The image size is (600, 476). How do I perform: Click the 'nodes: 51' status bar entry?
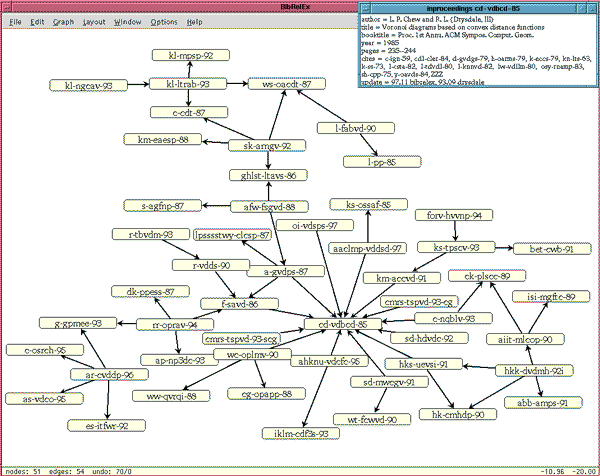[x=23, y=471]
